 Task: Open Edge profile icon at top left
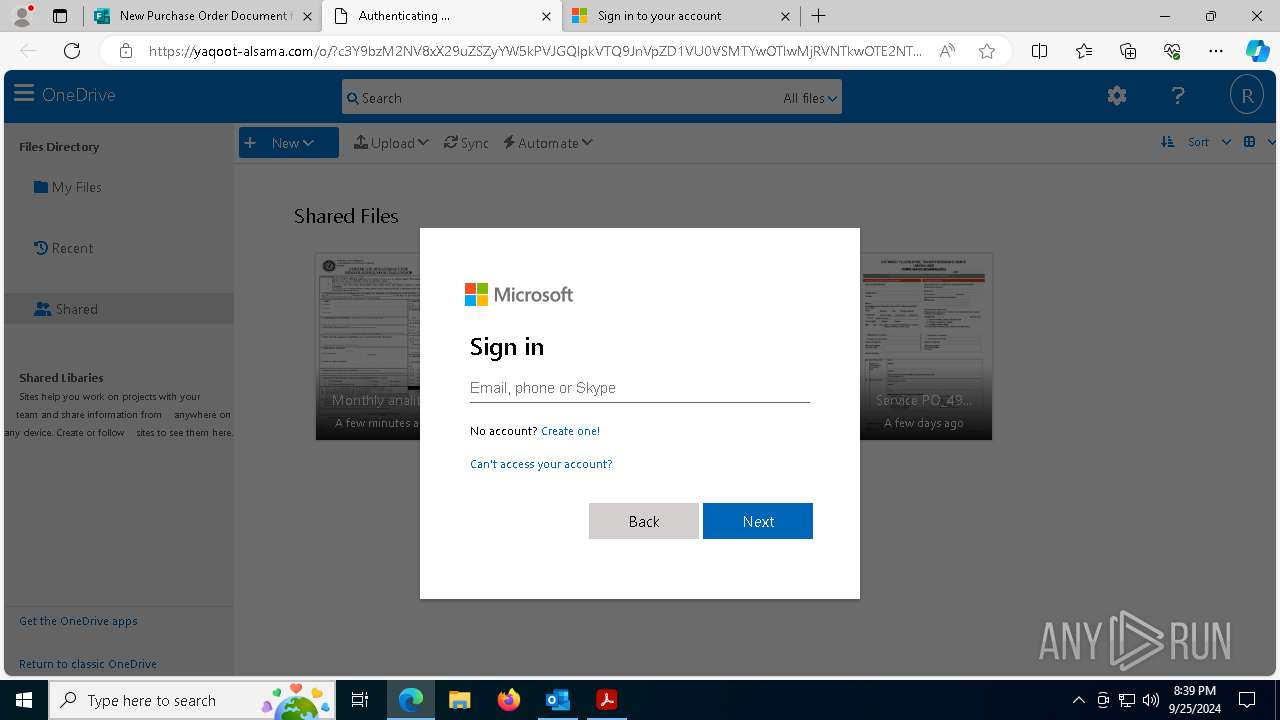pos(22,16)
